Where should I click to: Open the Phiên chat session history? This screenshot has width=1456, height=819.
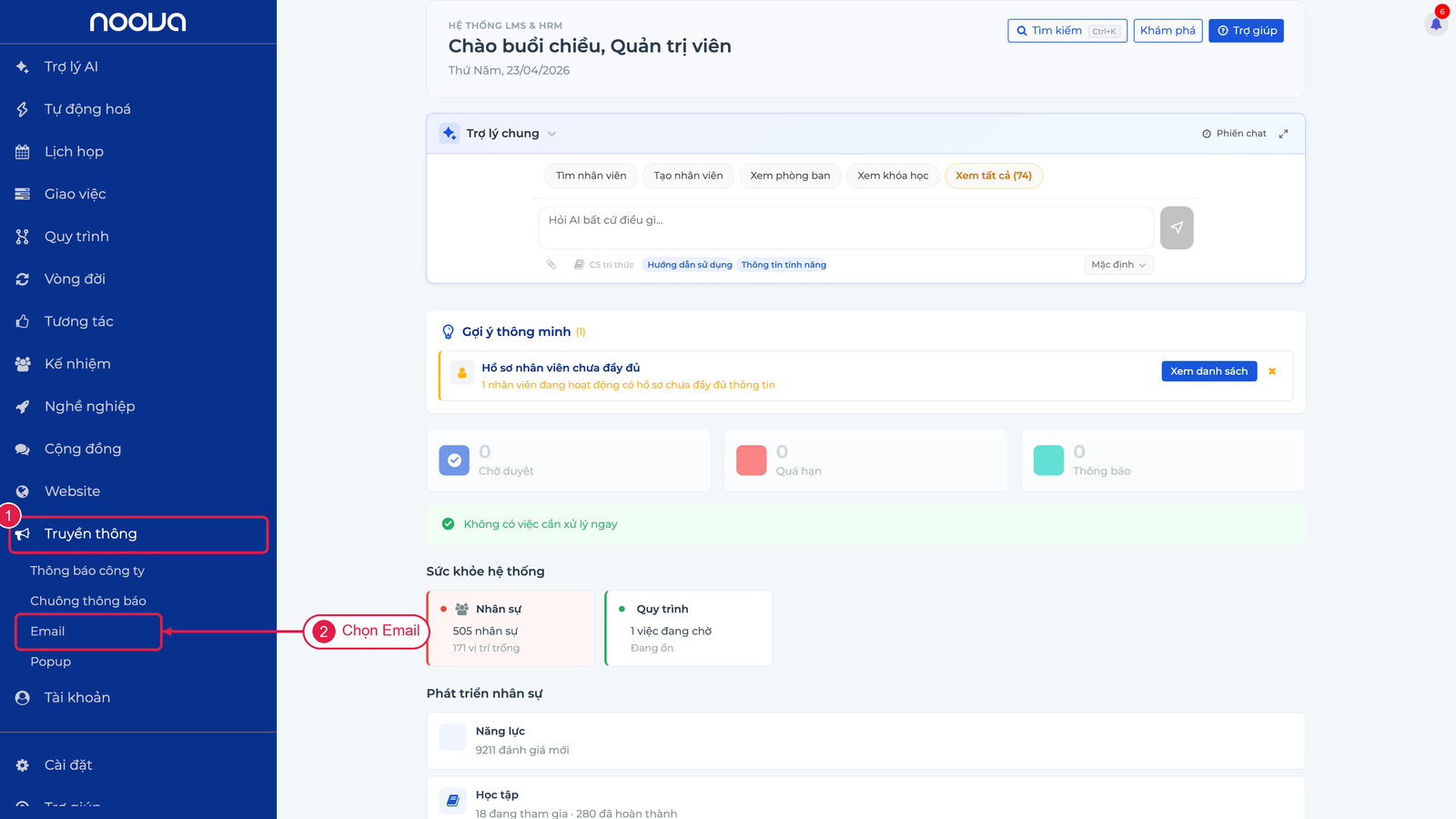tap(1234, 134)
